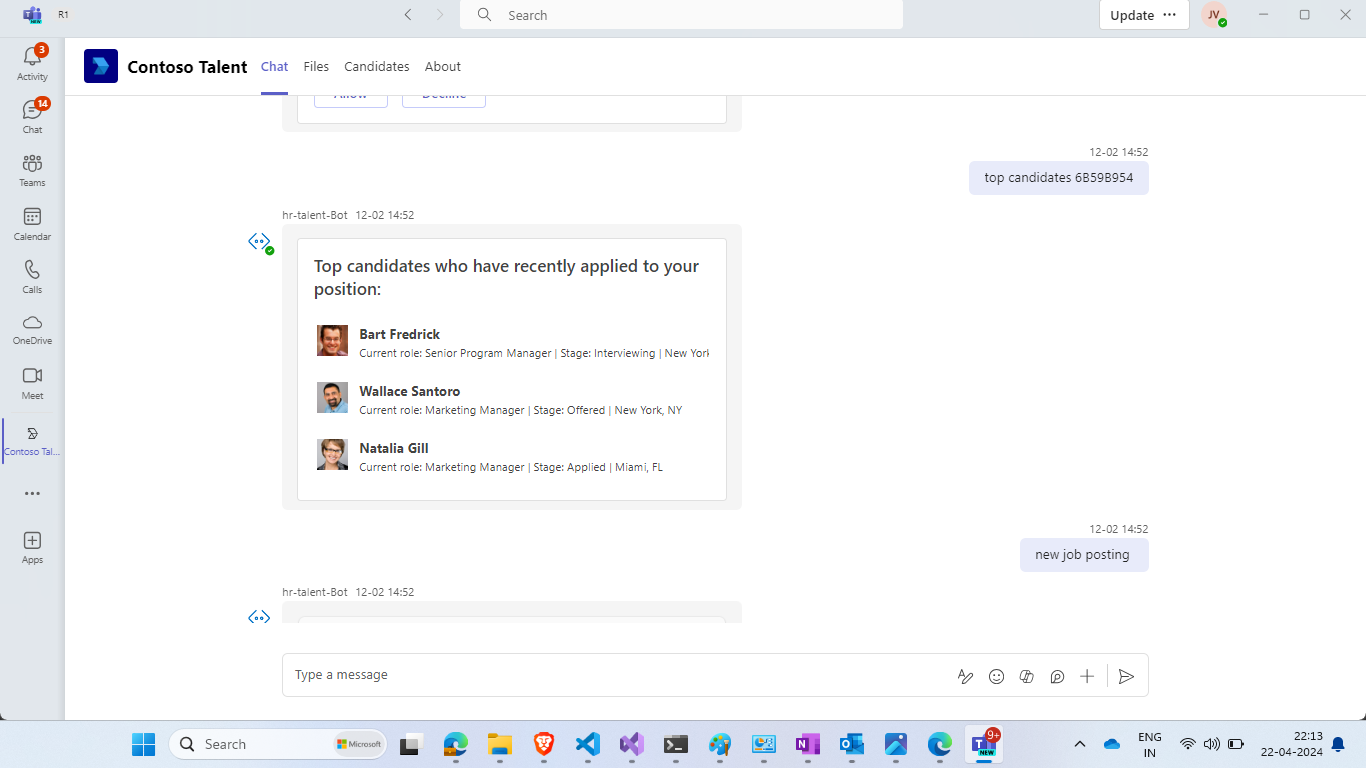
Task: Open the Apps store in sidebar
Action: click(x=32, y=547)
